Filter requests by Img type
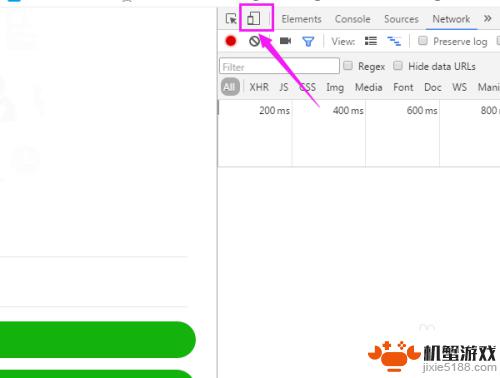 click(335, 88)
